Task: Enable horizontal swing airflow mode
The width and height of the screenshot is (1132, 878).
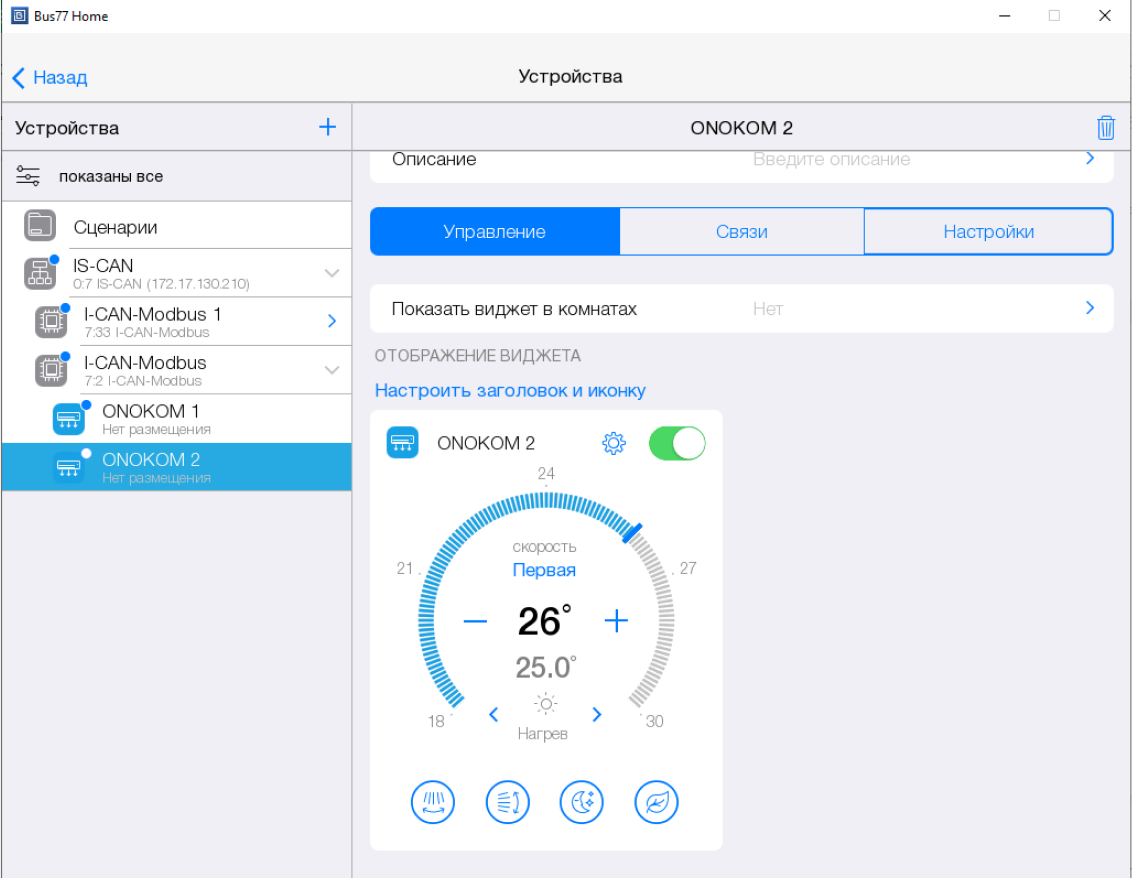Action: point(432,802)
